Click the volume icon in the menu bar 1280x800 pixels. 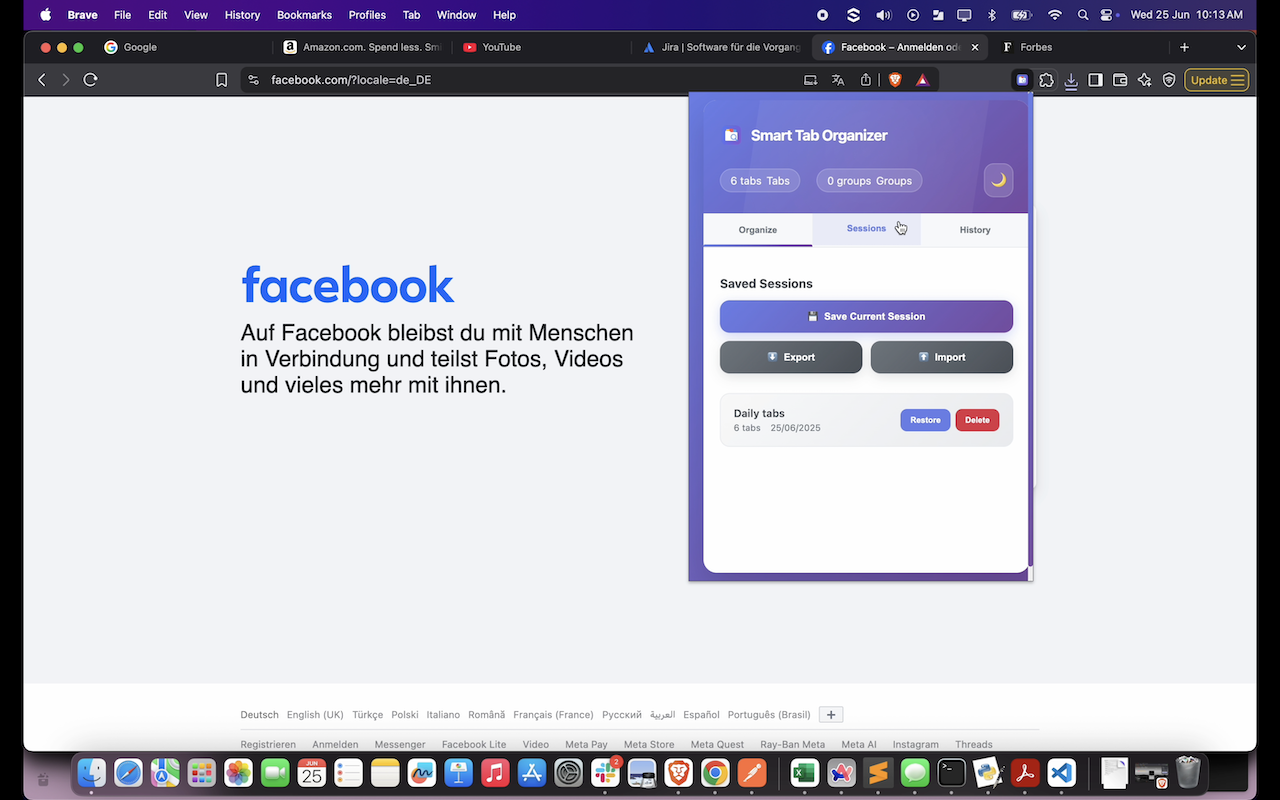pyautogui.click(x=883, y=15)
